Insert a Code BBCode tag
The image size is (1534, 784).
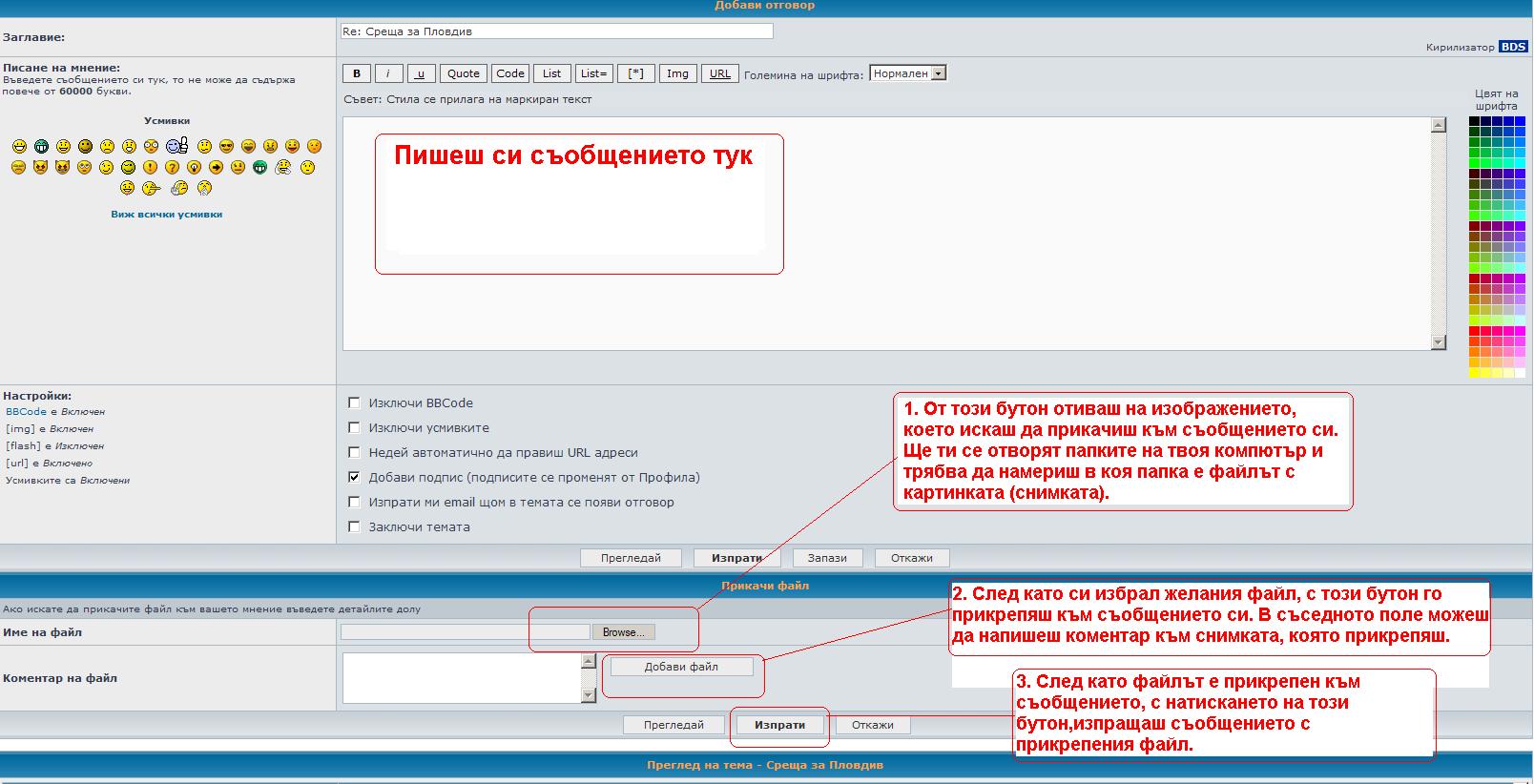510,73
